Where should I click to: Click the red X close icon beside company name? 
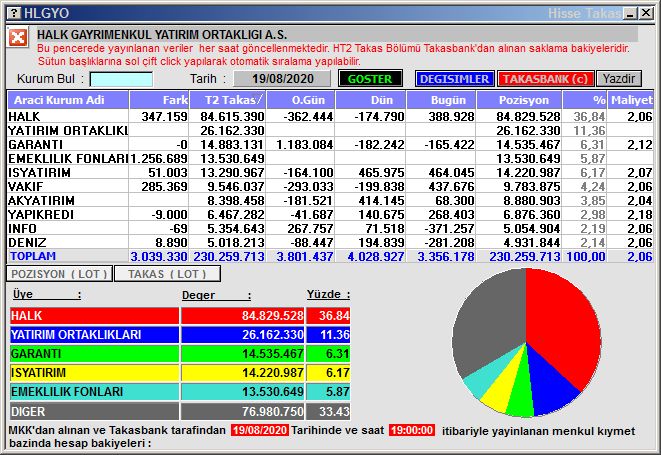point(18,38)
